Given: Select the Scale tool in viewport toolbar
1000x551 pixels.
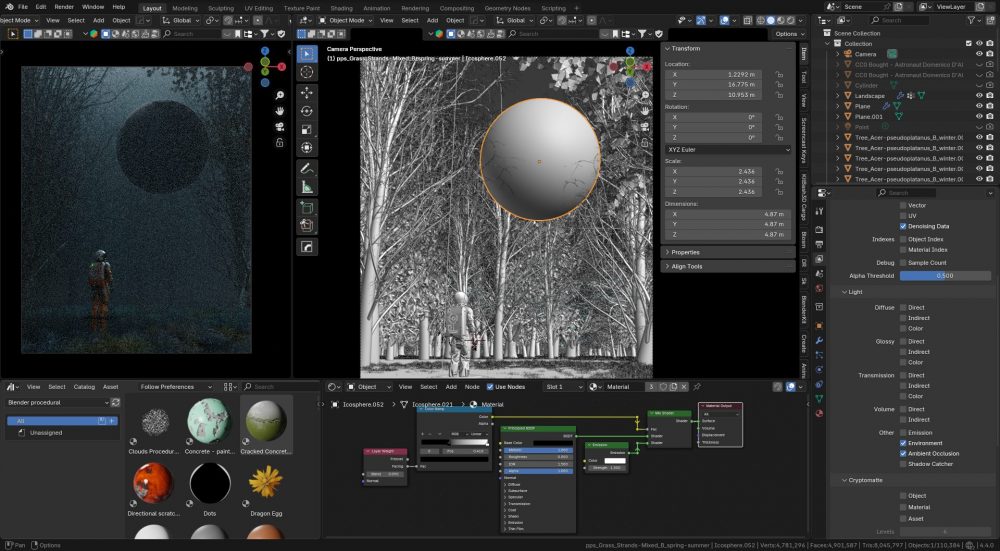Looking at the screenshot, I should (x=307, y=129).
